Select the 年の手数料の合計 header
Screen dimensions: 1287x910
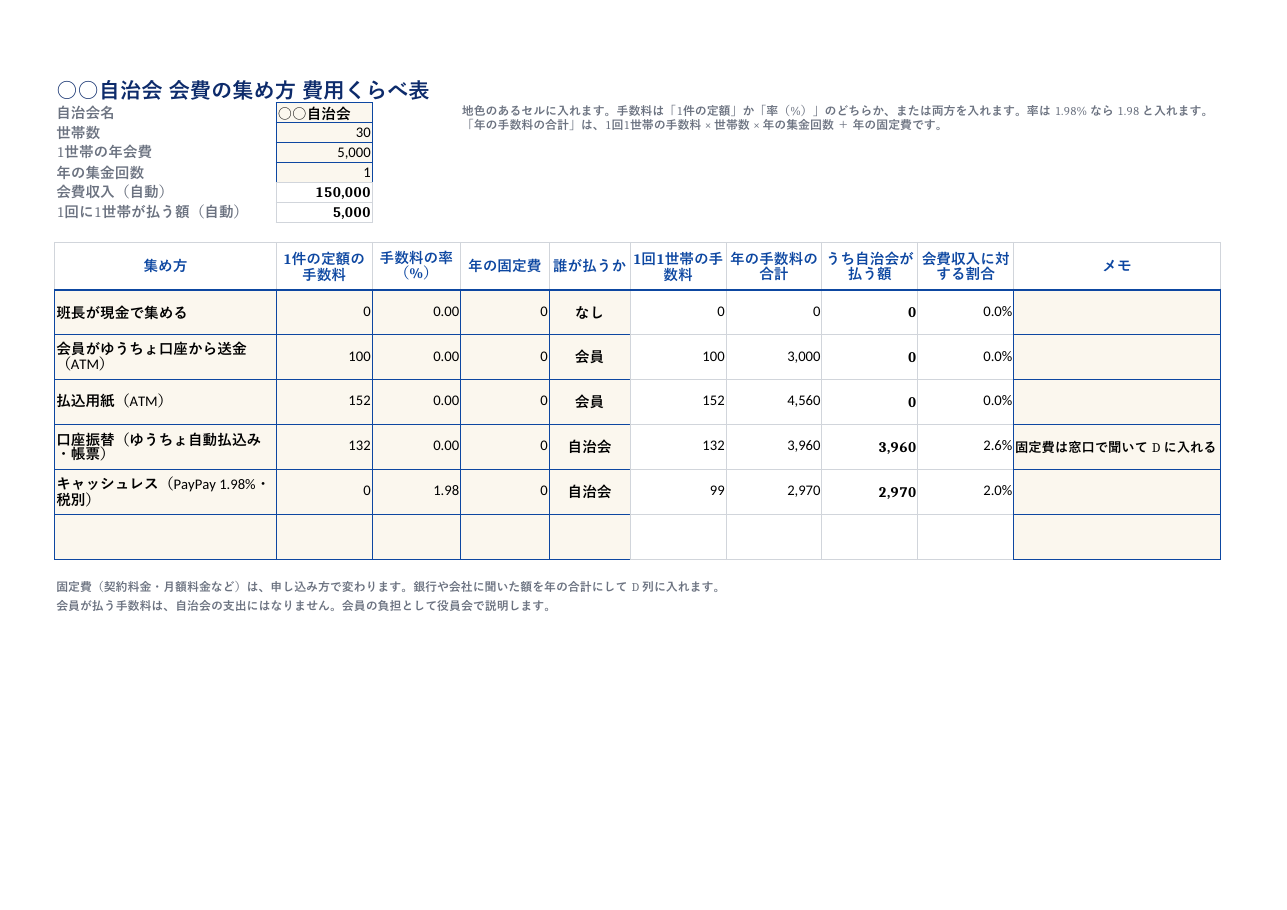click(774, 266)
